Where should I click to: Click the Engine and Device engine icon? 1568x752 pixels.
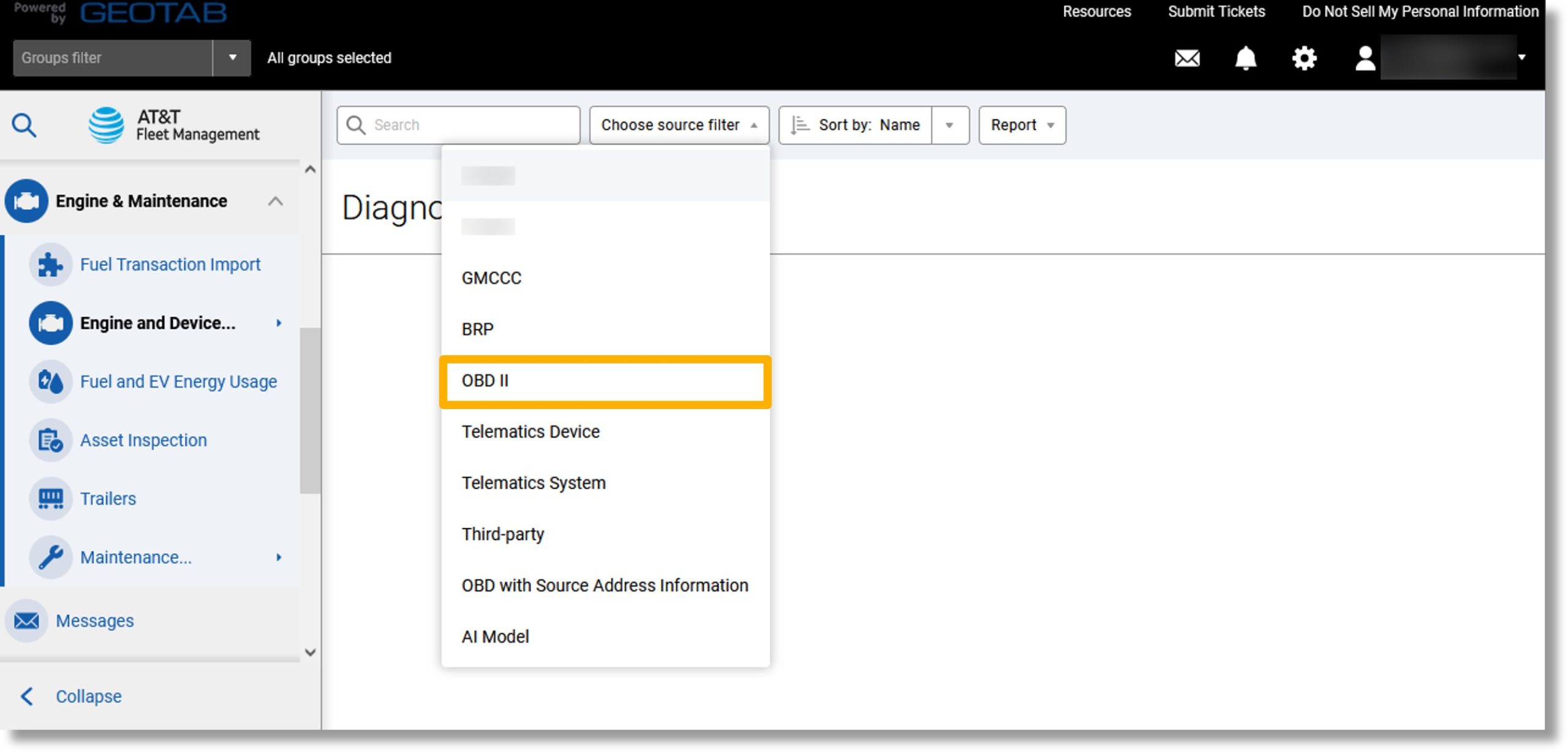[50, 323]
